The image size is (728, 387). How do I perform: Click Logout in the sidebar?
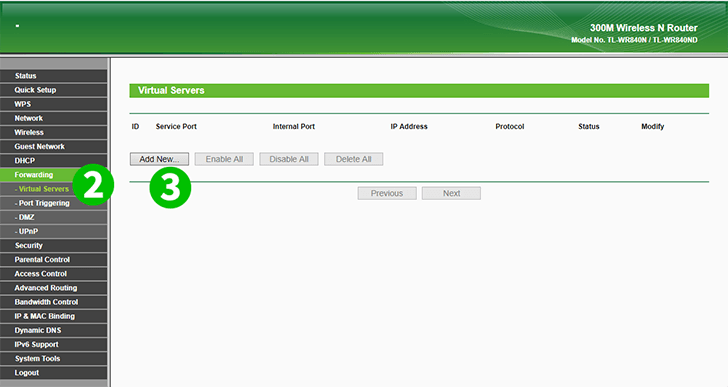pos(54,373)
